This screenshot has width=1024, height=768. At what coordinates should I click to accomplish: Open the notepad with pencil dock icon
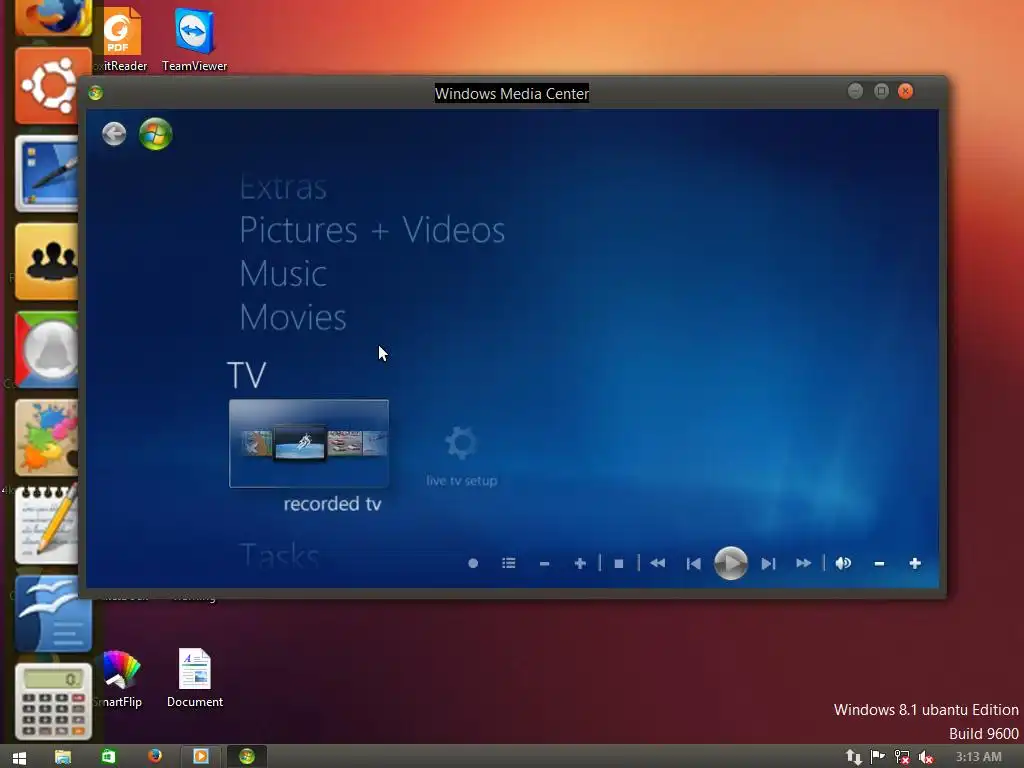click(x=47, y=525)
